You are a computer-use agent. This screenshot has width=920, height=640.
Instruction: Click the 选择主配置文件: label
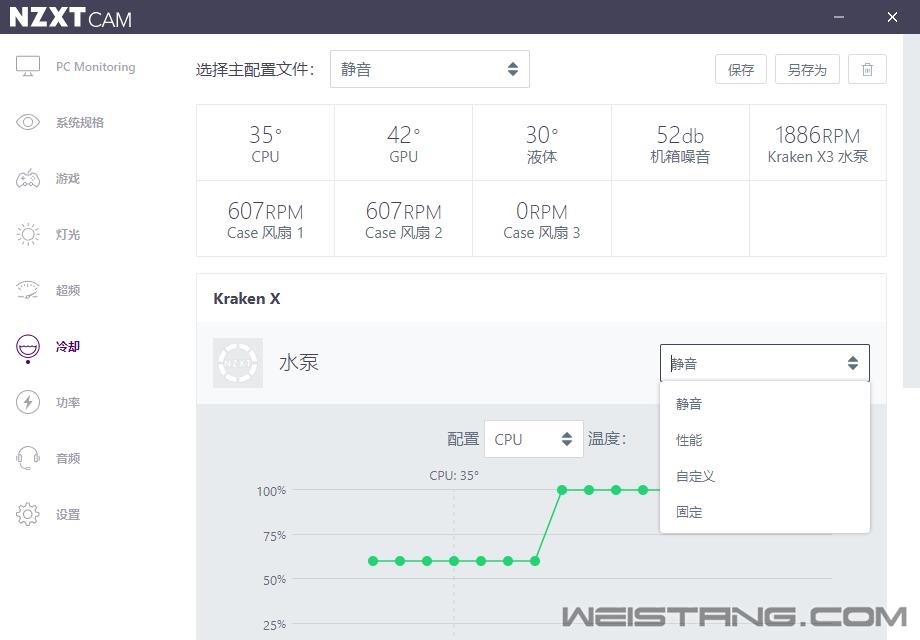pos(255,69)
